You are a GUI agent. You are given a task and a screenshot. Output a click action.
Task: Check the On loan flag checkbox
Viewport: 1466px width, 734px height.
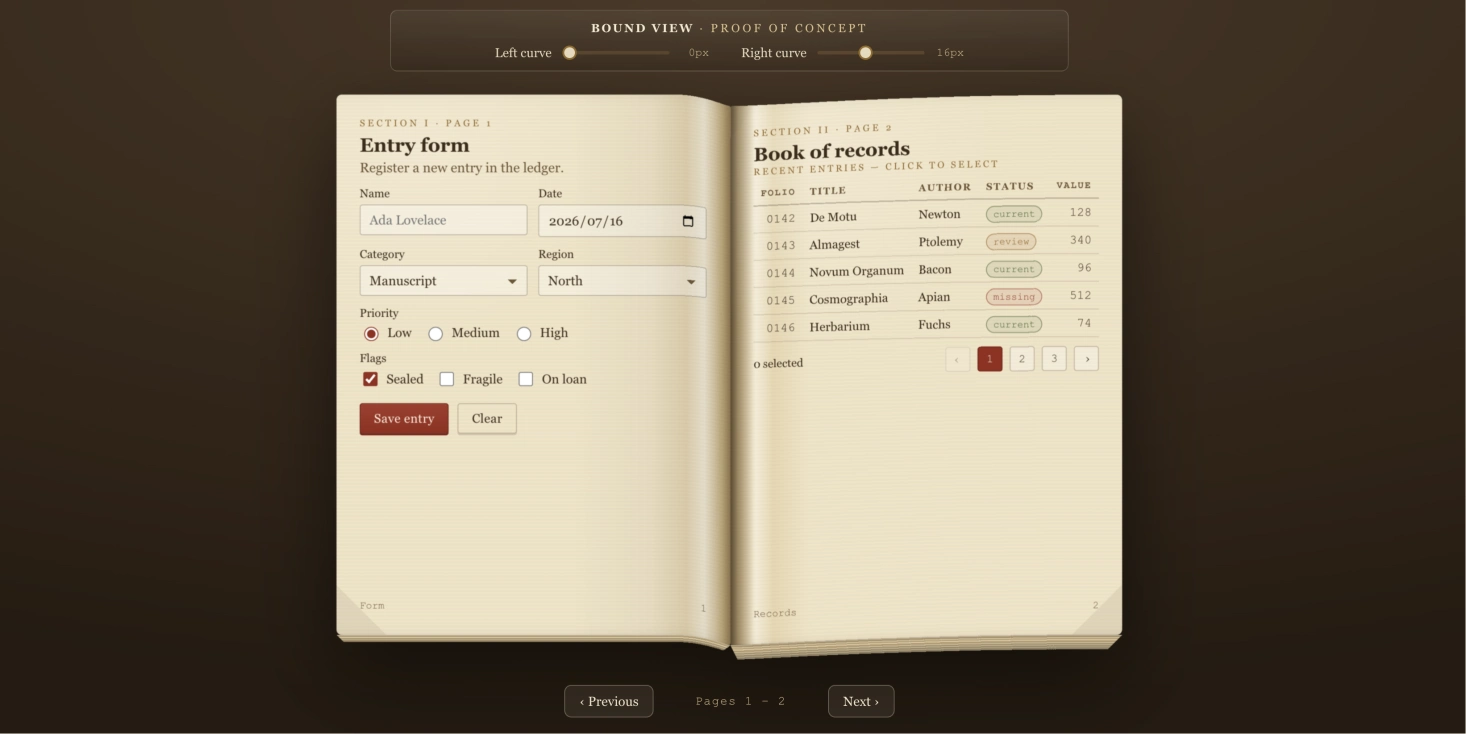526,379
